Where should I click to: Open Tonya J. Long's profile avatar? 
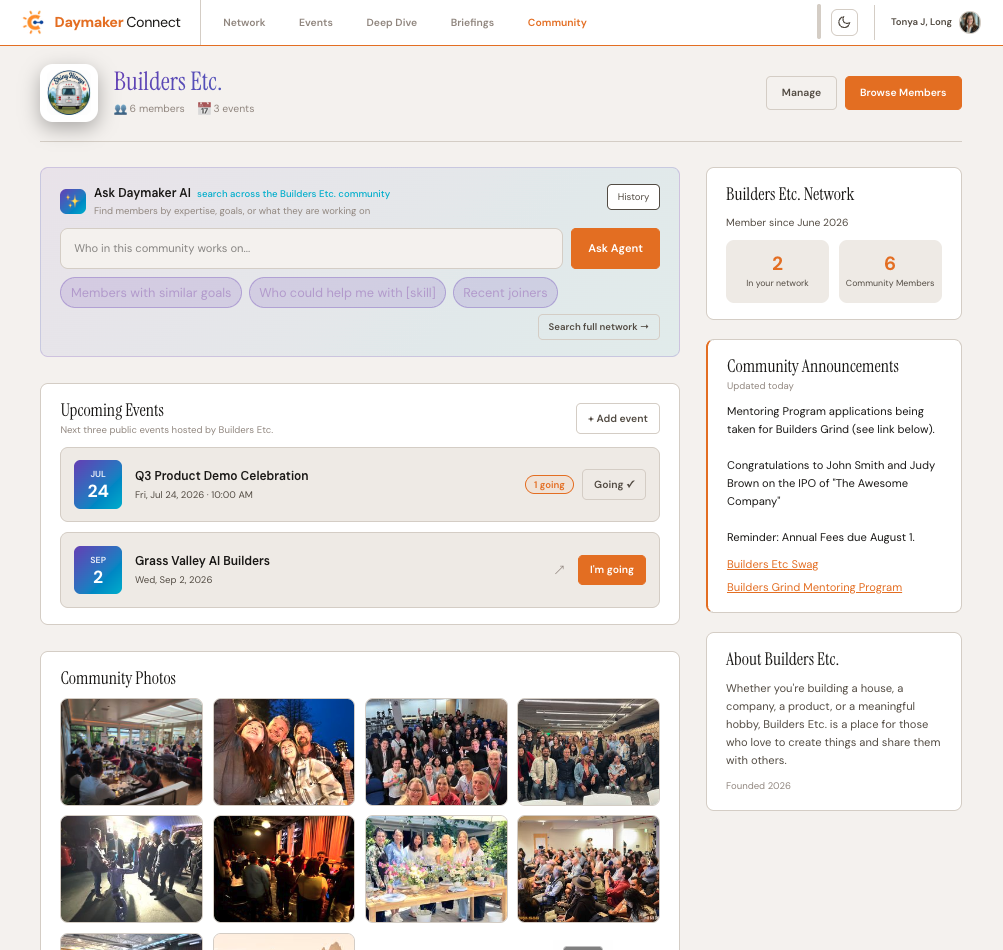[970, 22]
